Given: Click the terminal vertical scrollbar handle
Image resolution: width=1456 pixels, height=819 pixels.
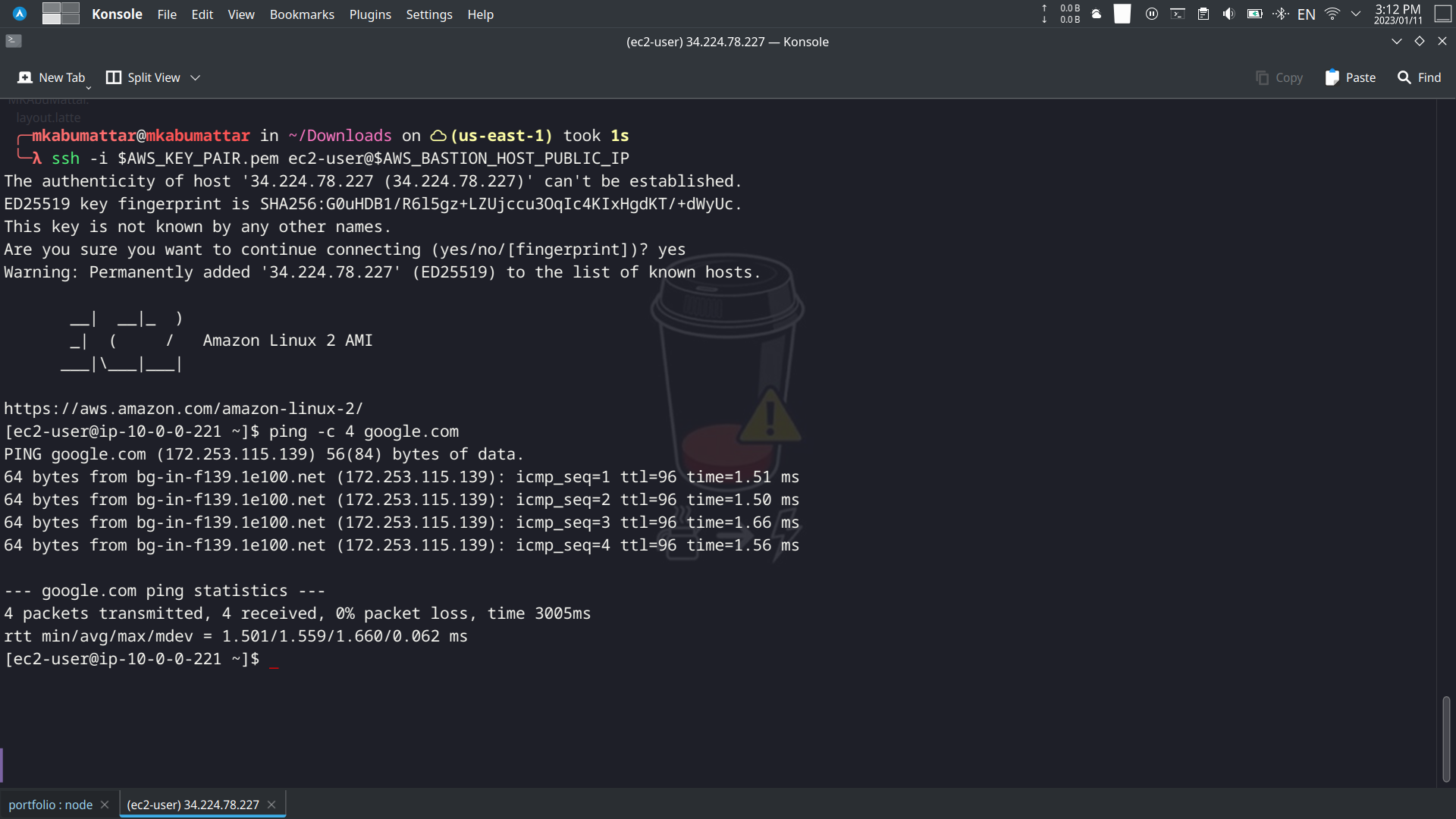Looking at the screenshot, I should (x=1445, y=739).
